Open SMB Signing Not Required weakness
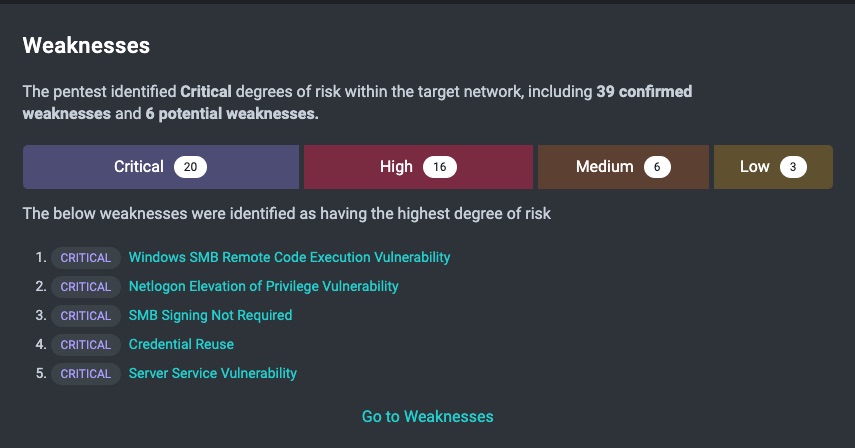 click(210, 315)
